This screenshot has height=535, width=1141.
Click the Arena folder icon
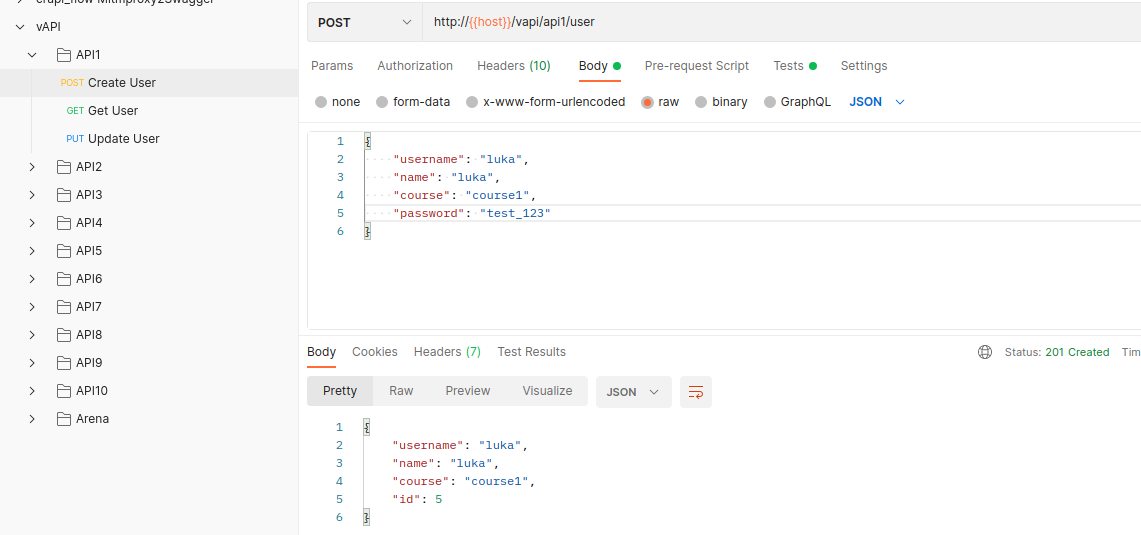(x=64, y=419)
